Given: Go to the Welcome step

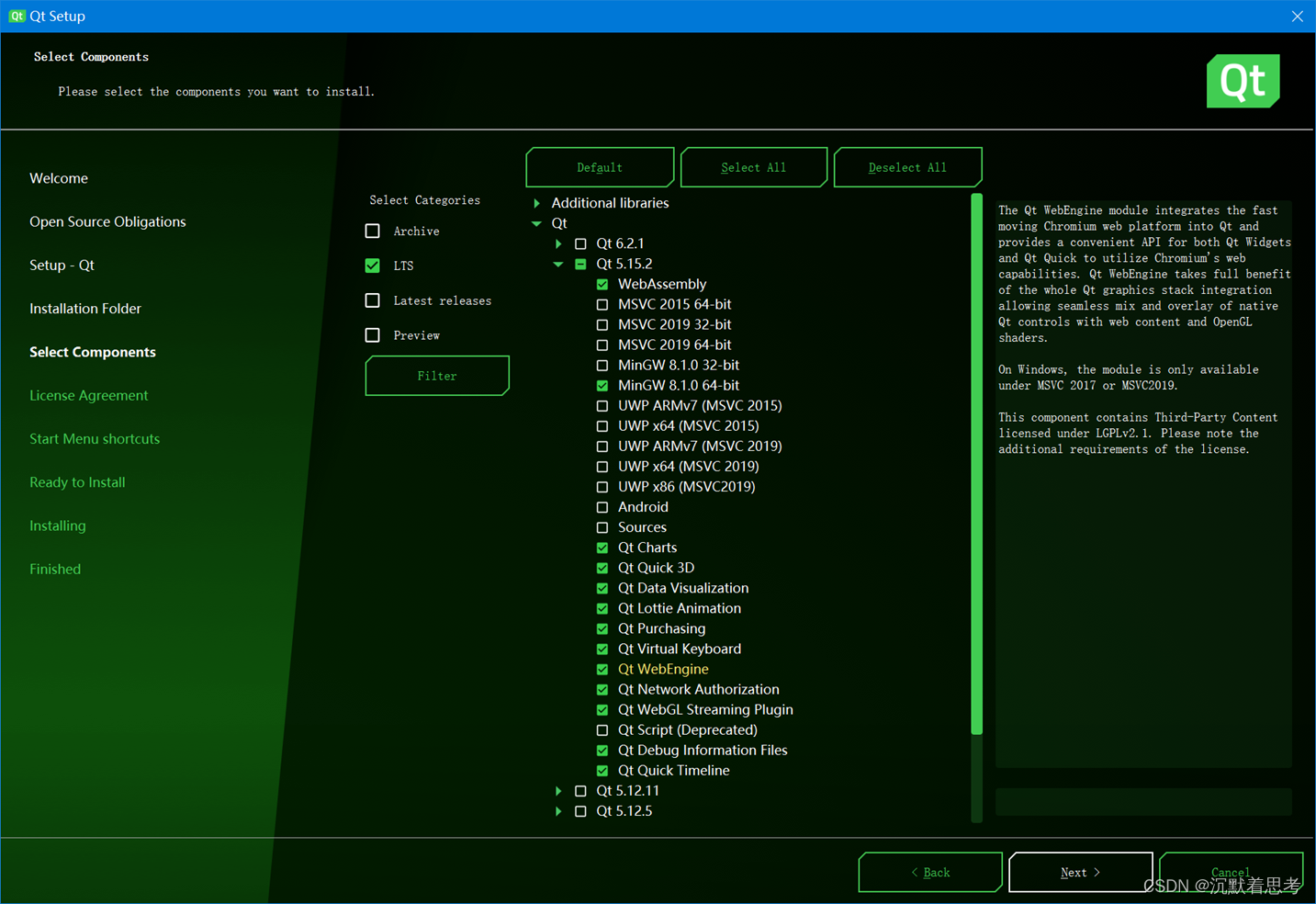Looking at the screenshot, I should 59,178.
